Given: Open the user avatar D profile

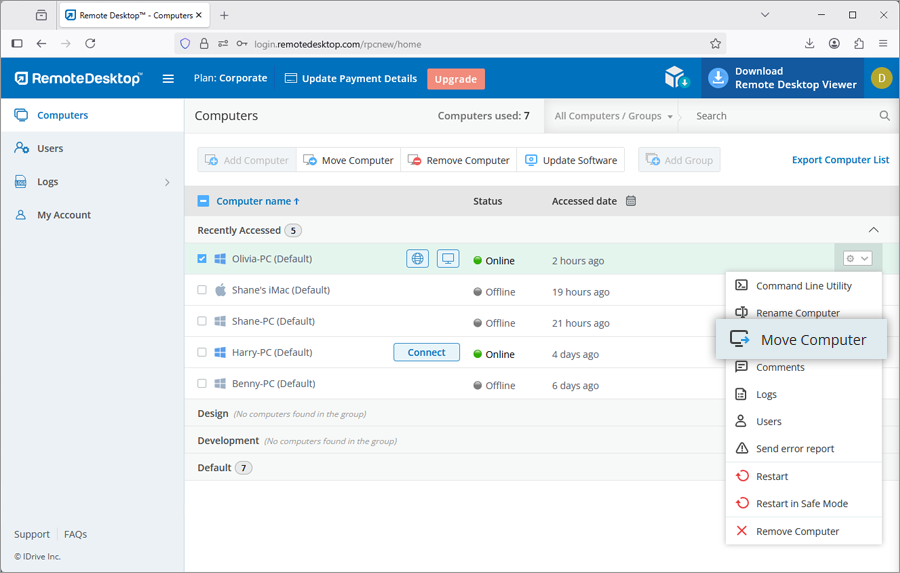Looking at the screenshot, I should (881, 78).
